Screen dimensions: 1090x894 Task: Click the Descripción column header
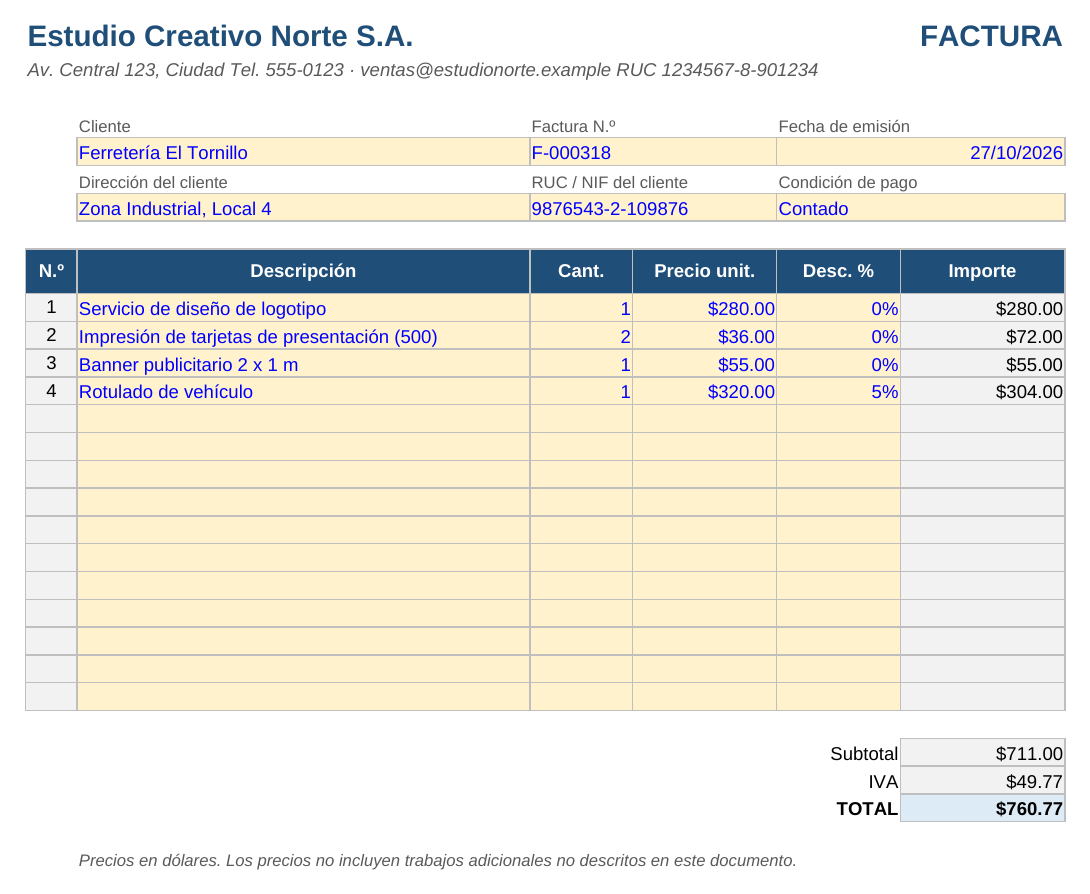[303, 271]
